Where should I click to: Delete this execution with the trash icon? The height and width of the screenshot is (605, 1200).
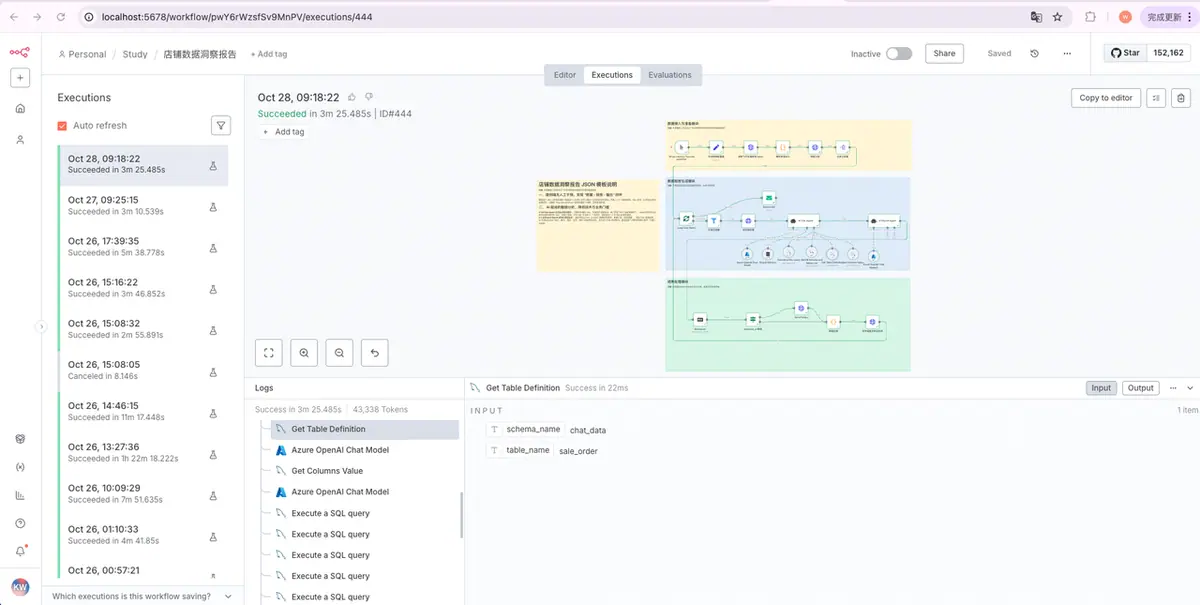tap(1181, 98)
